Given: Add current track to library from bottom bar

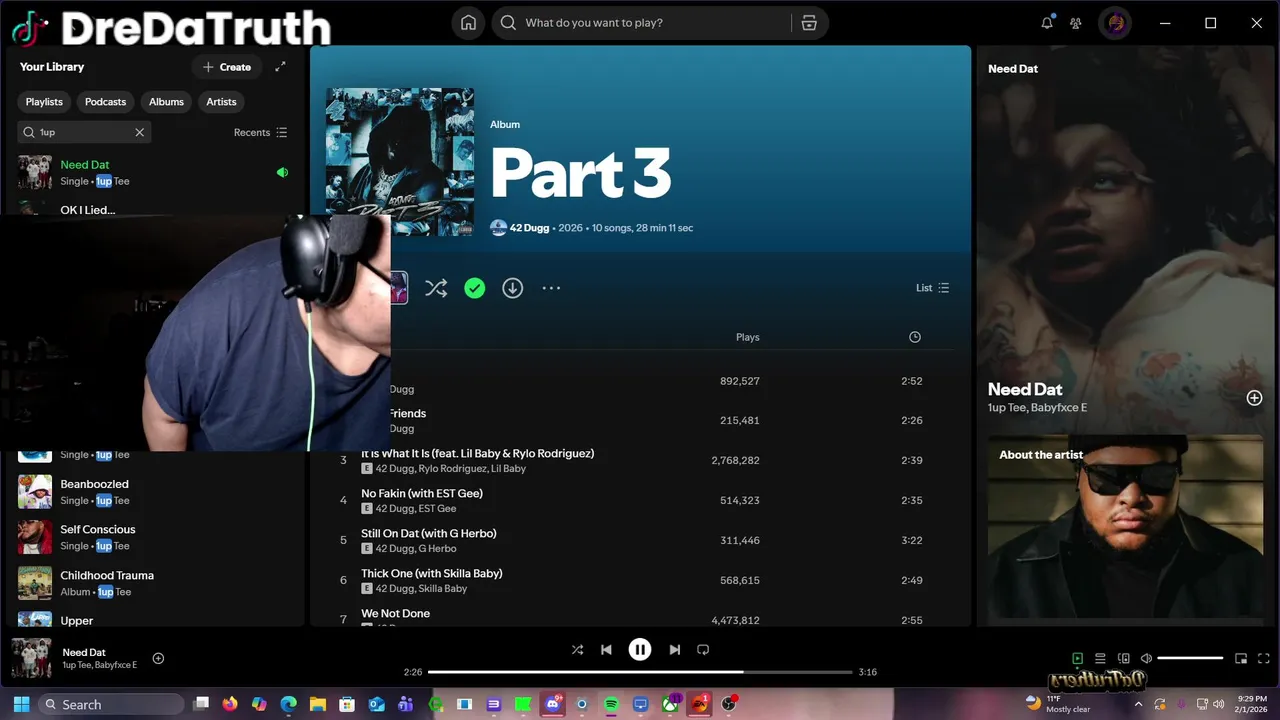Looking at the screenshot, I should 158,658.
